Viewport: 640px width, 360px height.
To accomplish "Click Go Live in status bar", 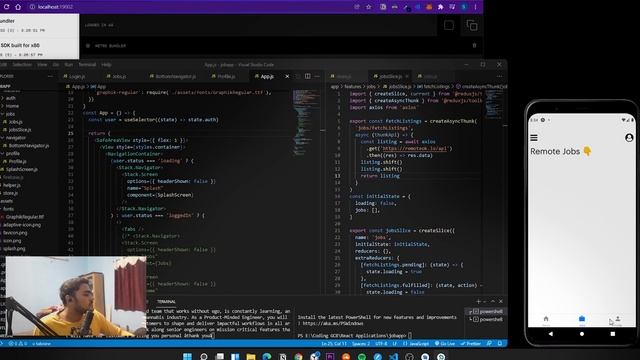I will click(445, 344).
